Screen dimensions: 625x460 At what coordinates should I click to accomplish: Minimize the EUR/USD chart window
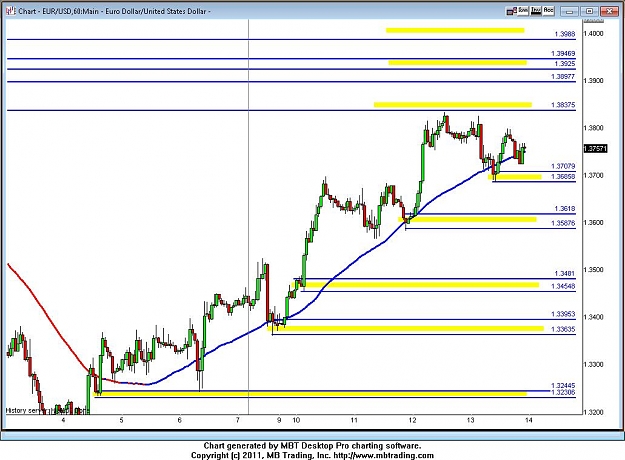point(569,11)
